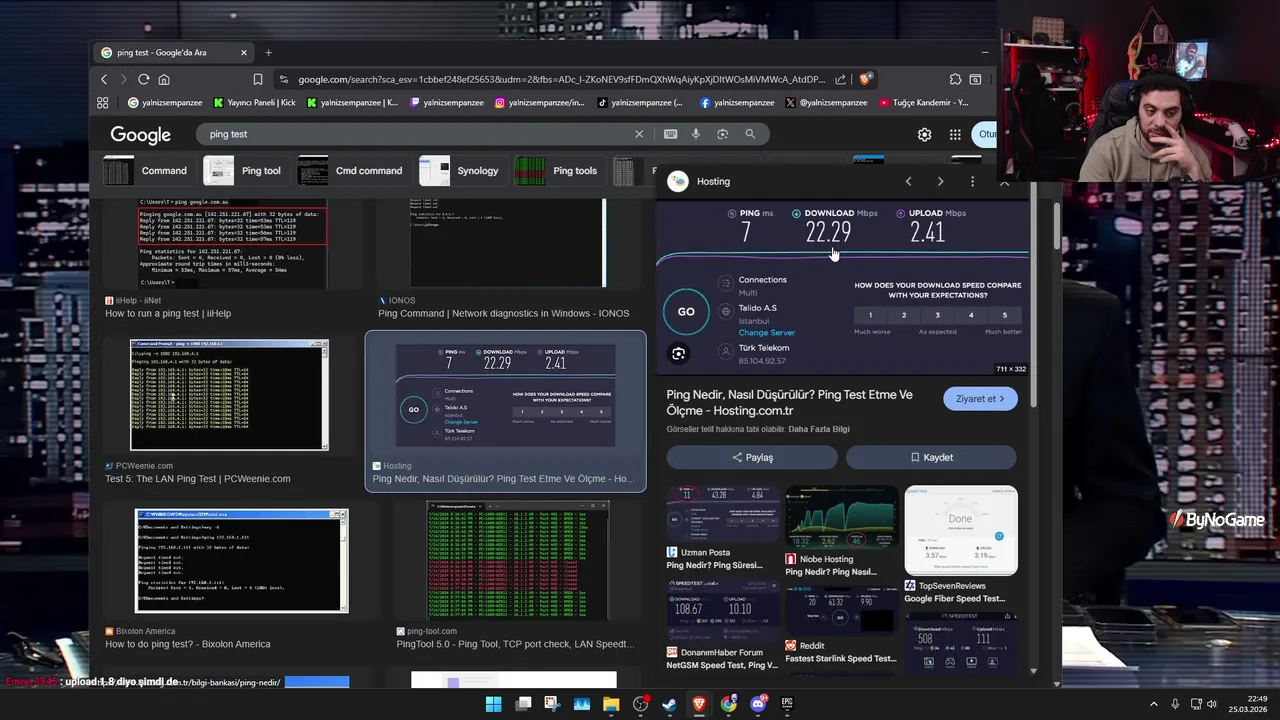The image size is (1280, 720).
Task: Open a new browser tab with the plus
Action: pos(268,52)
